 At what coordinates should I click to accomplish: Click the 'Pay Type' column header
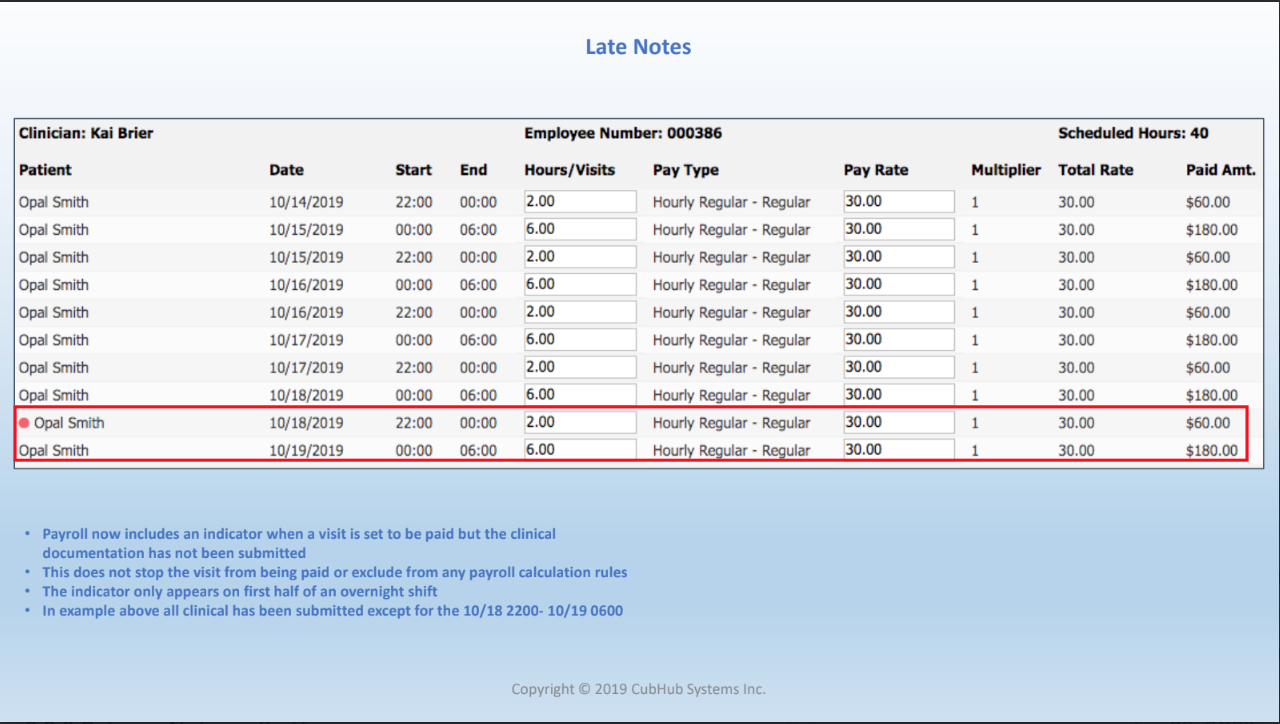coord(686,170)
